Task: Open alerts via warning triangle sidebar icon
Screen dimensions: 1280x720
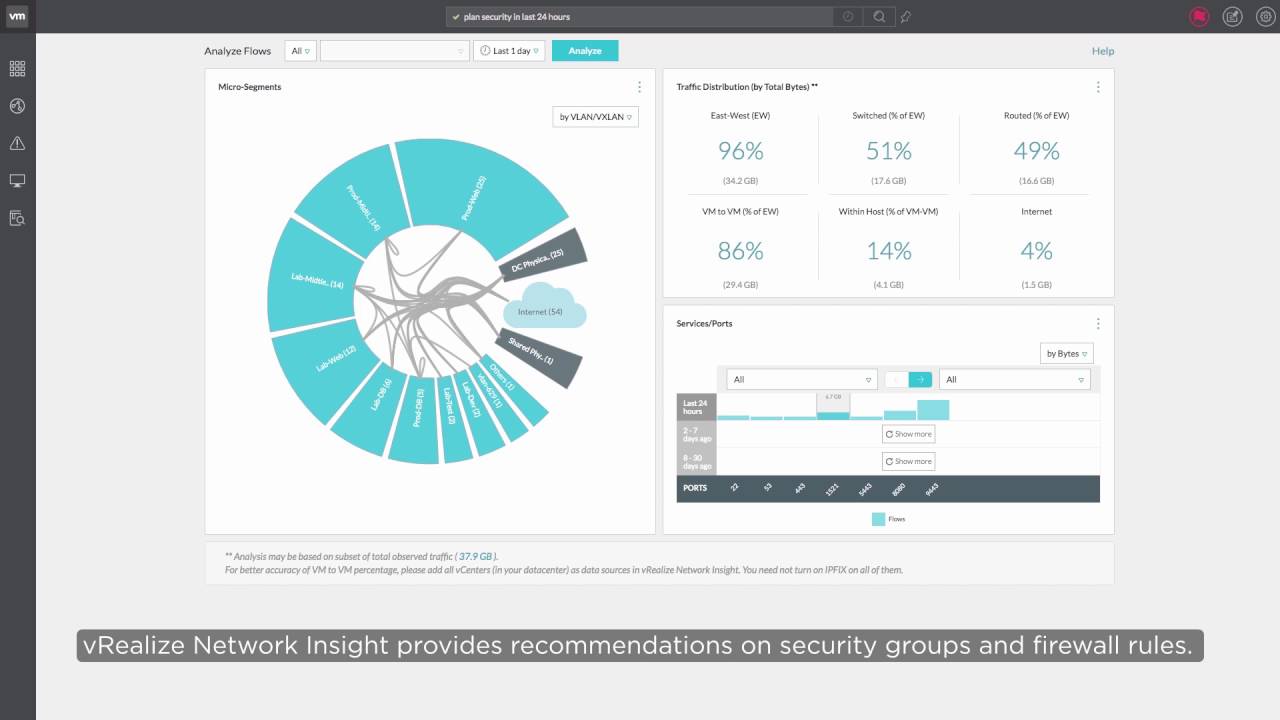Action: click(17, 143)
